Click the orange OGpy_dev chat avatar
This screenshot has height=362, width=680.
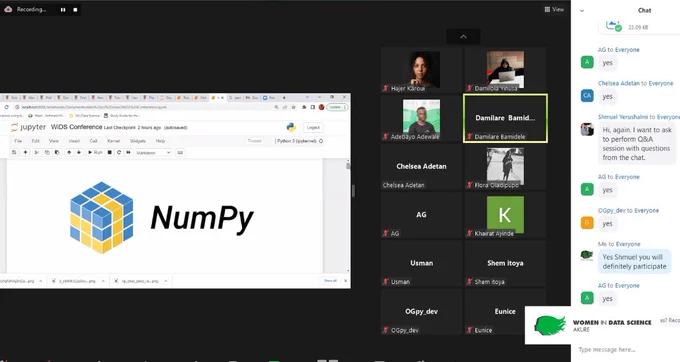pyautogui.click(x=587, y=223)
